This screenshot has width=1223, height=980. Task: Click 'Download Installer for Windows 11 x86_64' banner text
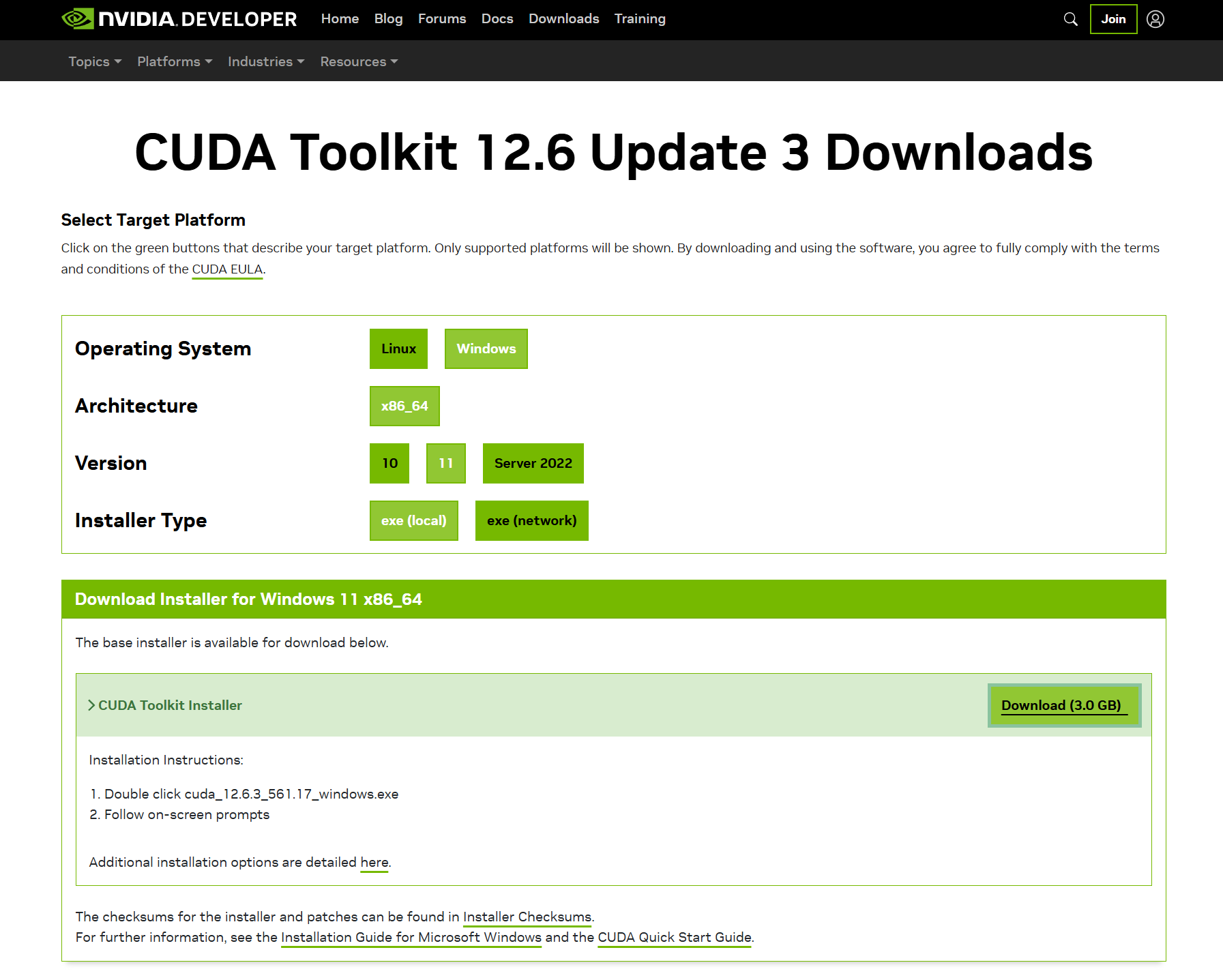[248, 599]
